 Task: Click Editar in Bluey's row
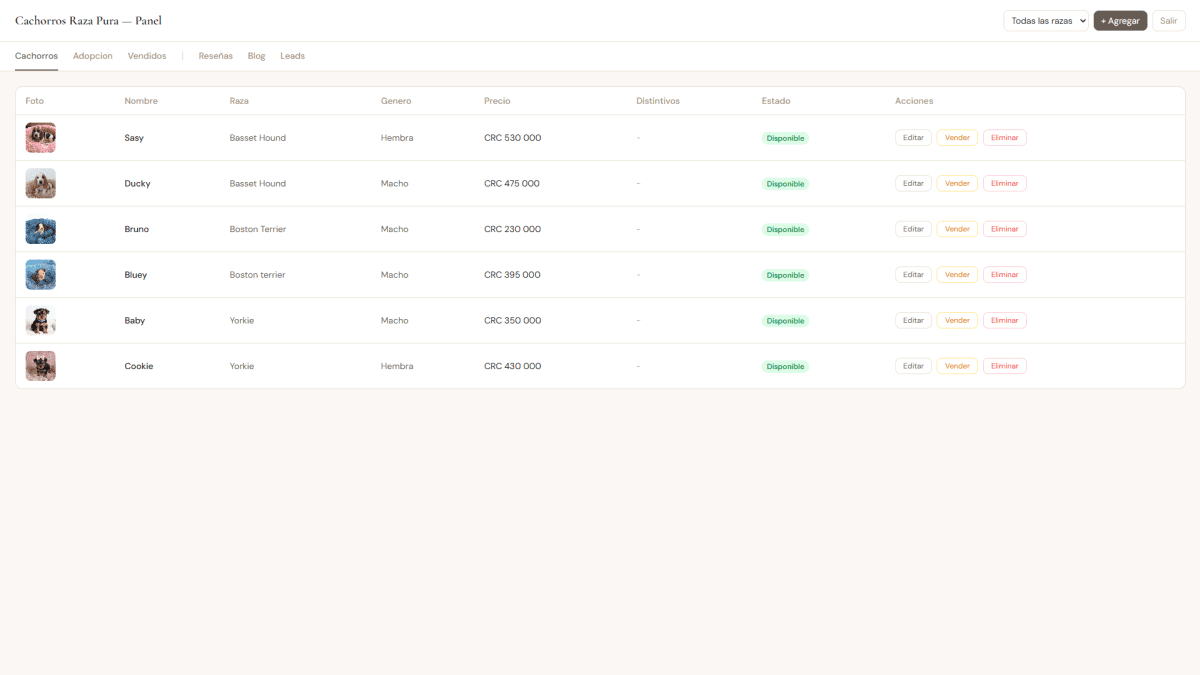pyautogui.click(x=913, y=275)
